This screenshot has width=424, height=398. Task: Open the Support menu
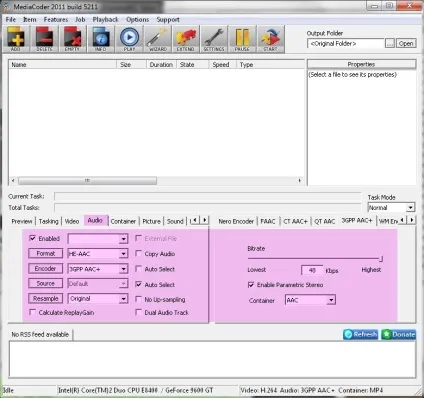168,20
